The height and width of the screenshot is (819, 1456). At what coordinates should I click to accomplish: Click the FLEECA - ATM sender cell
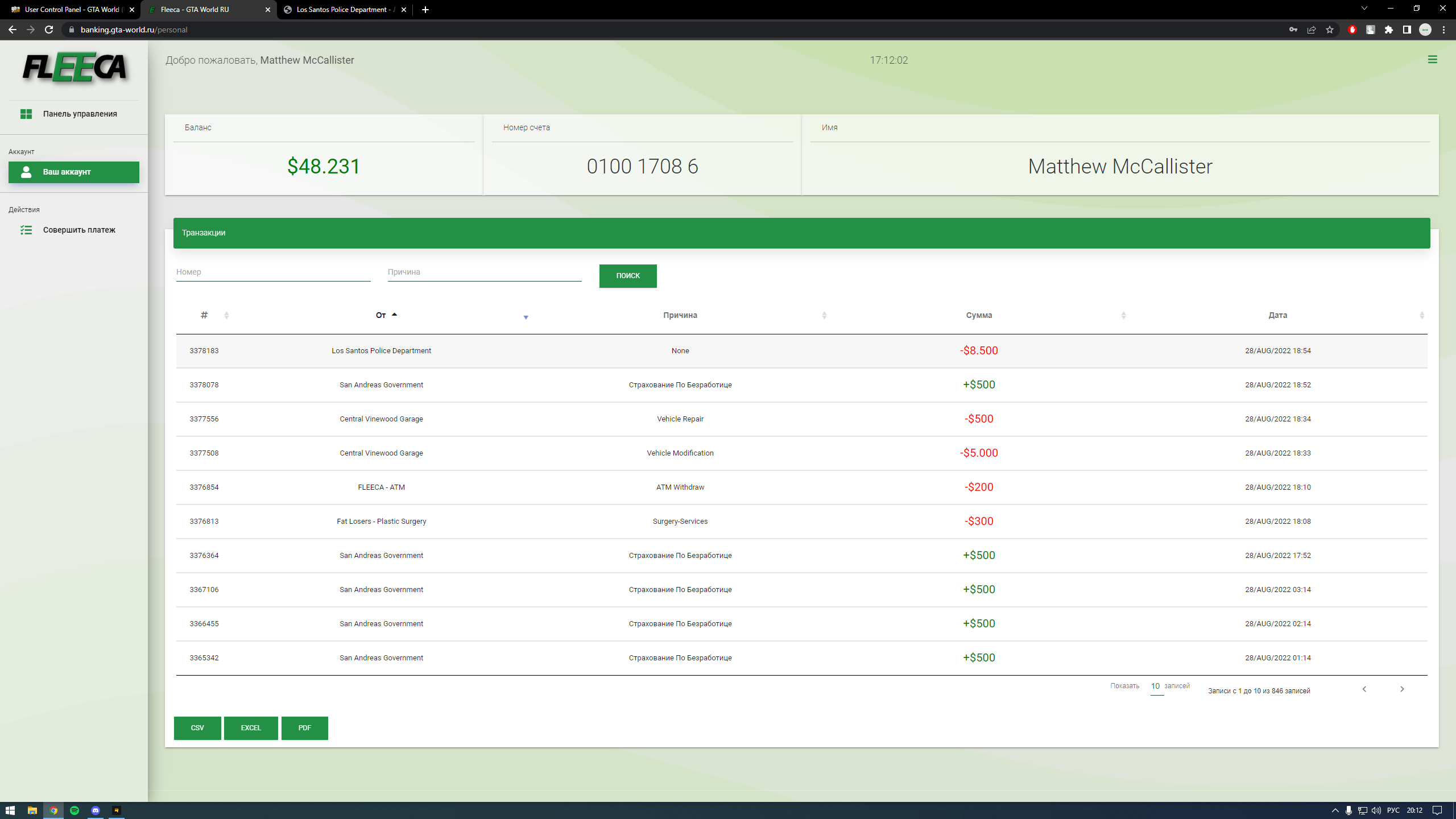tap(381, 487)
